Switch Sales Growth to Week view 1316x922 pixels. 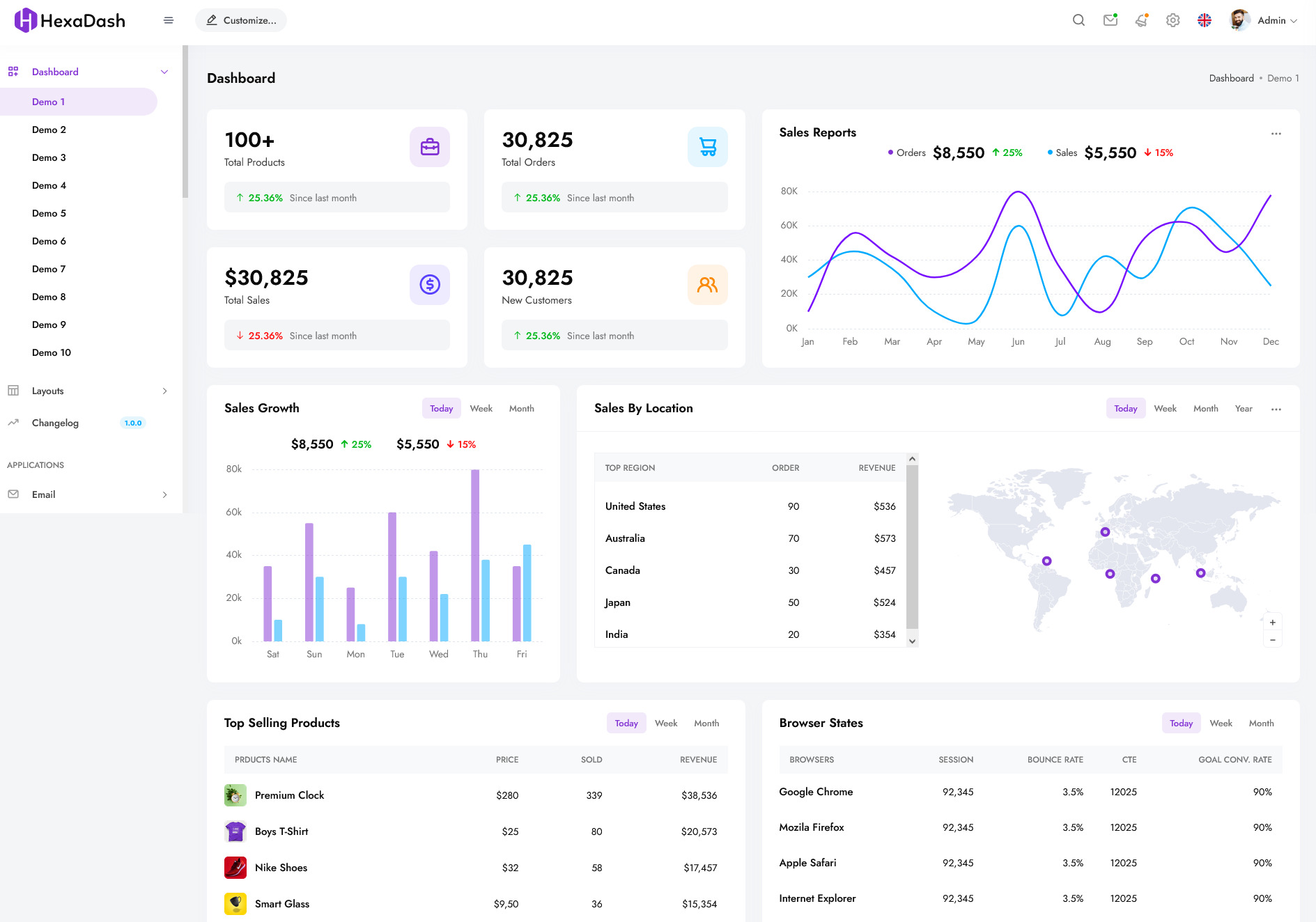(481, 408)
